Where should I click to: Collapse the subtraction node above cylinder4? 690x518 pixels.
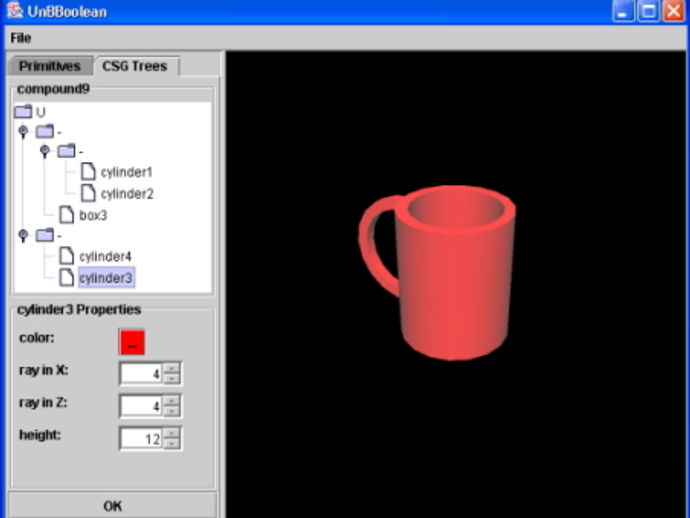(x=23, y=235)
